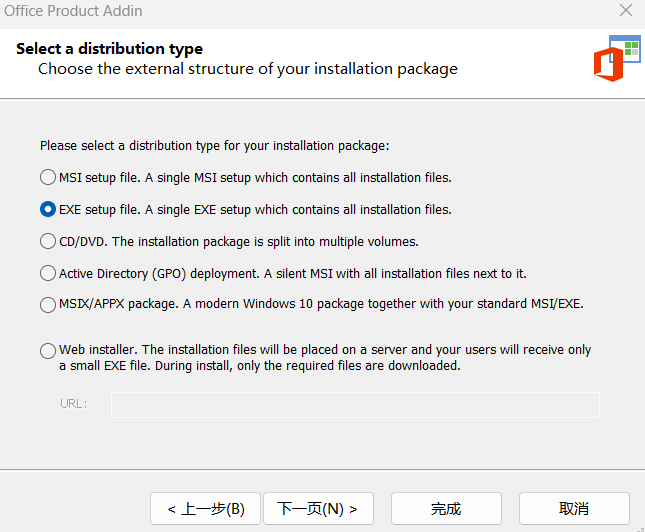The height and width of the screenshot is (532, 645).
Task: Go back with the 上一步(B) button
Action: pyautogui.click(x=205, y=509)
